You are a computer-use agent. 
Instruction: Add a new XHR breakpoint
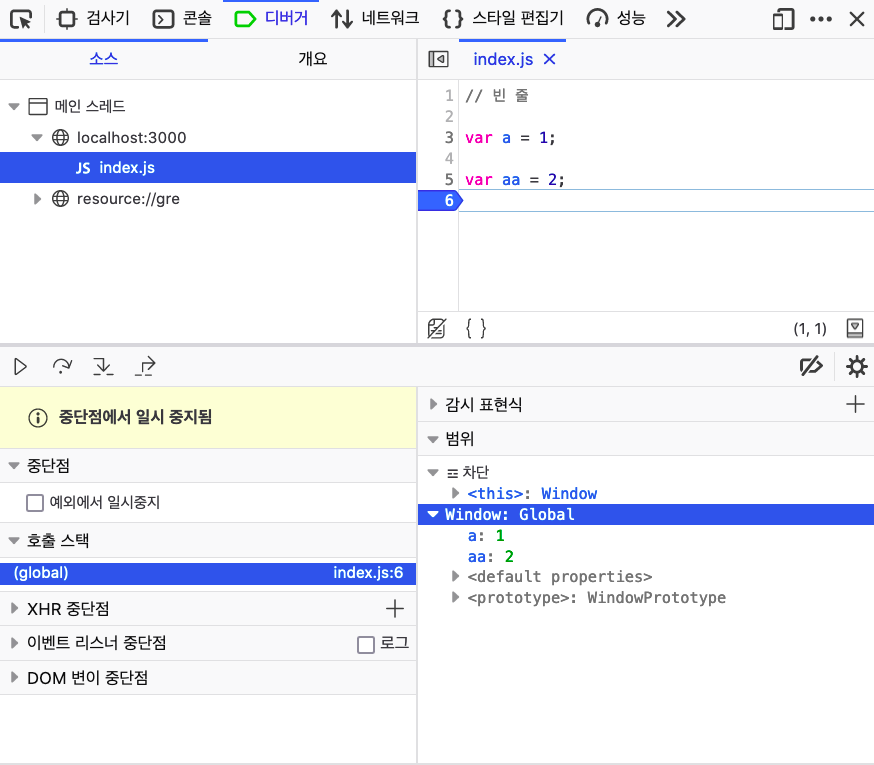tap(395, 608)
